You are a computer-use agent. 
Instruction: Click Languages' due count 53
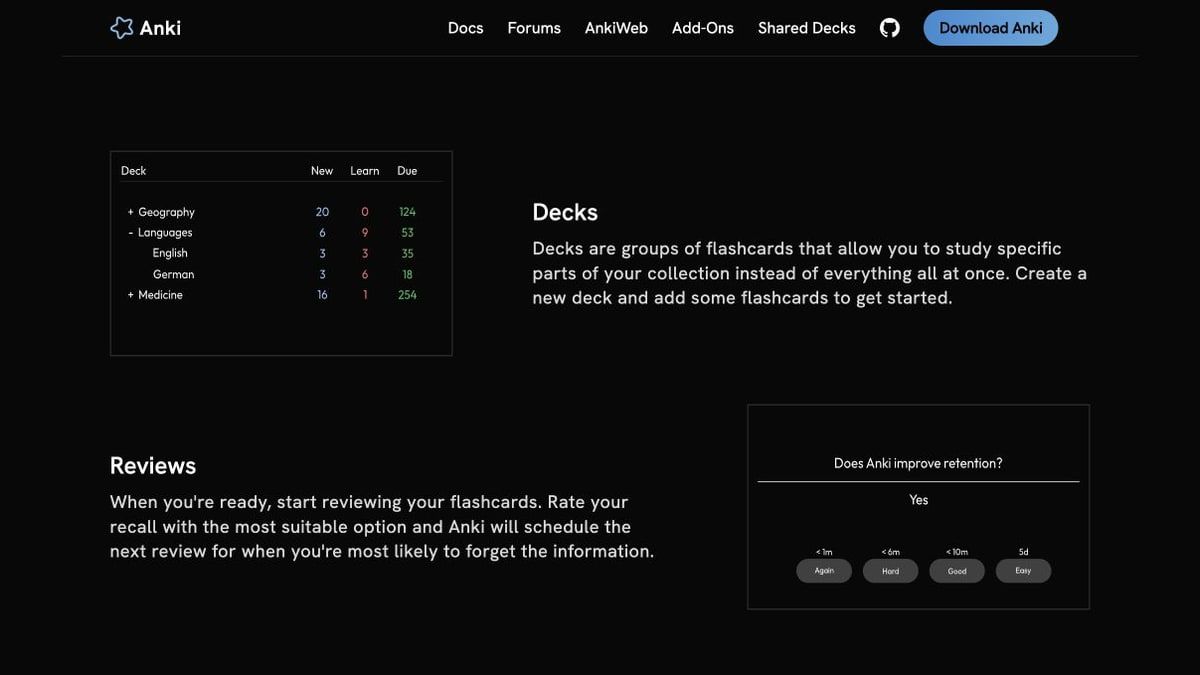[407, 233]
